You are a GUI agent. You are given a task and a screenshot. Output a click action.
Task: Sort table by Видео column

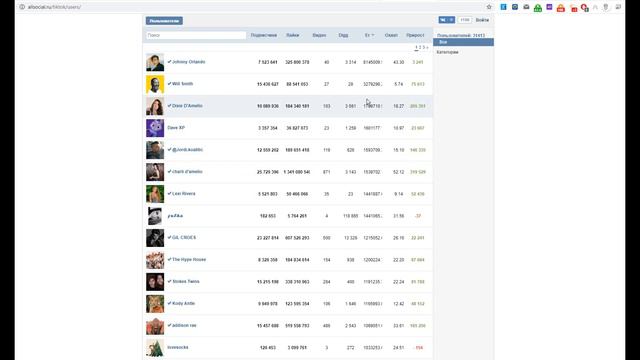[x=319, y=36]
